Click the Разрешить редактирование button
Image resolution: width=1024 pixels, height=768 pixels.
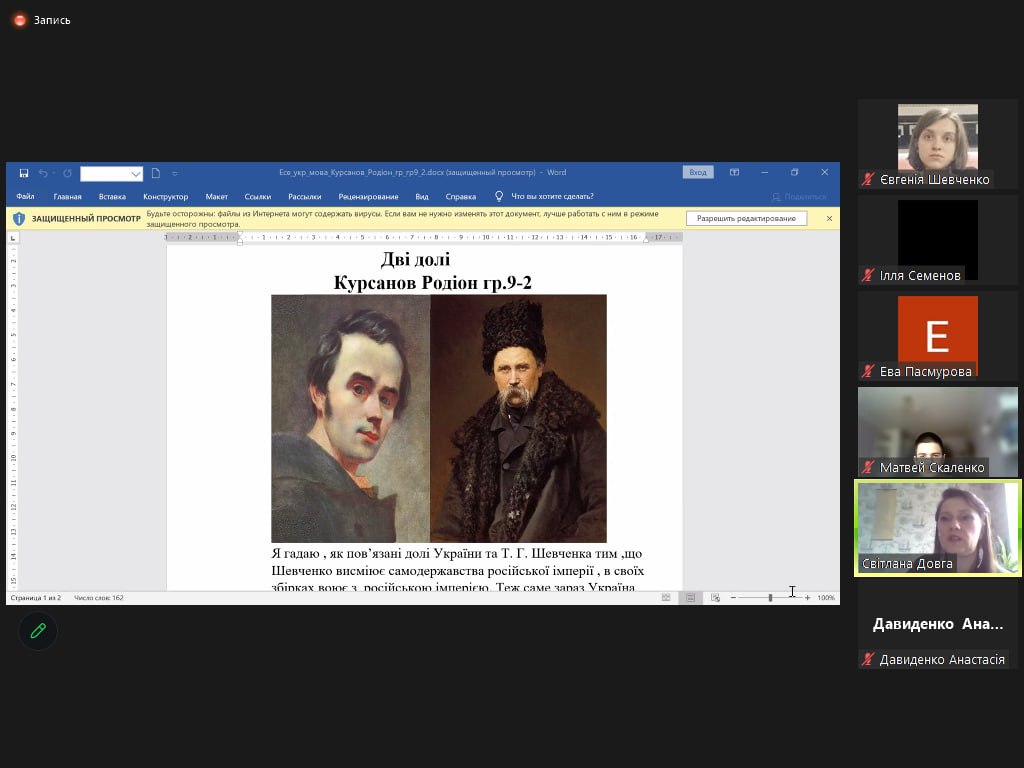click(x=746, y=218)
